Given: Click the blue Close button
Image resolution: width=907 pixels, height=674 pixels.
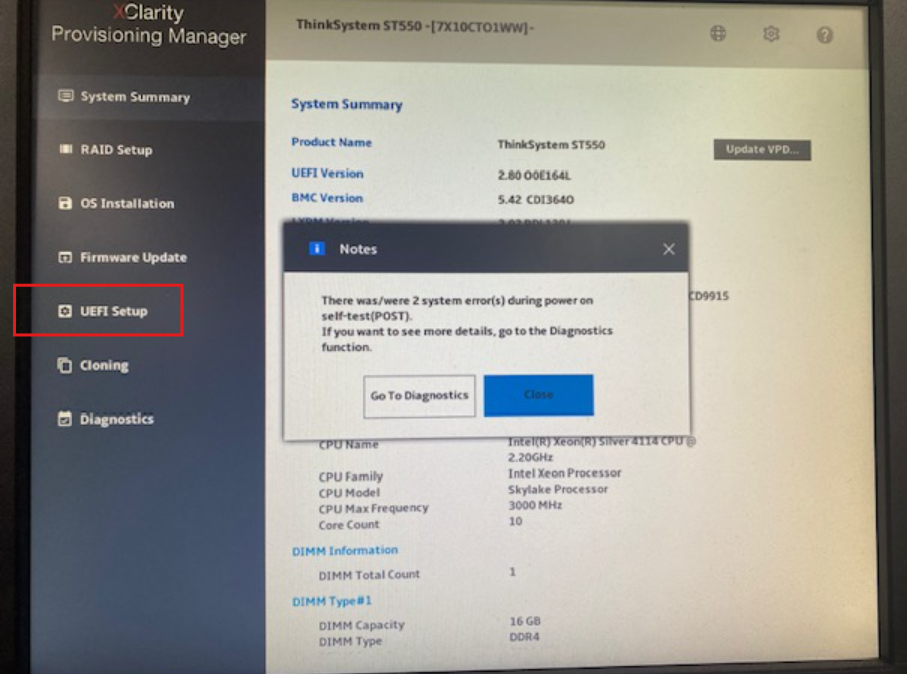Looking at the screenshot, I should 539,395.
